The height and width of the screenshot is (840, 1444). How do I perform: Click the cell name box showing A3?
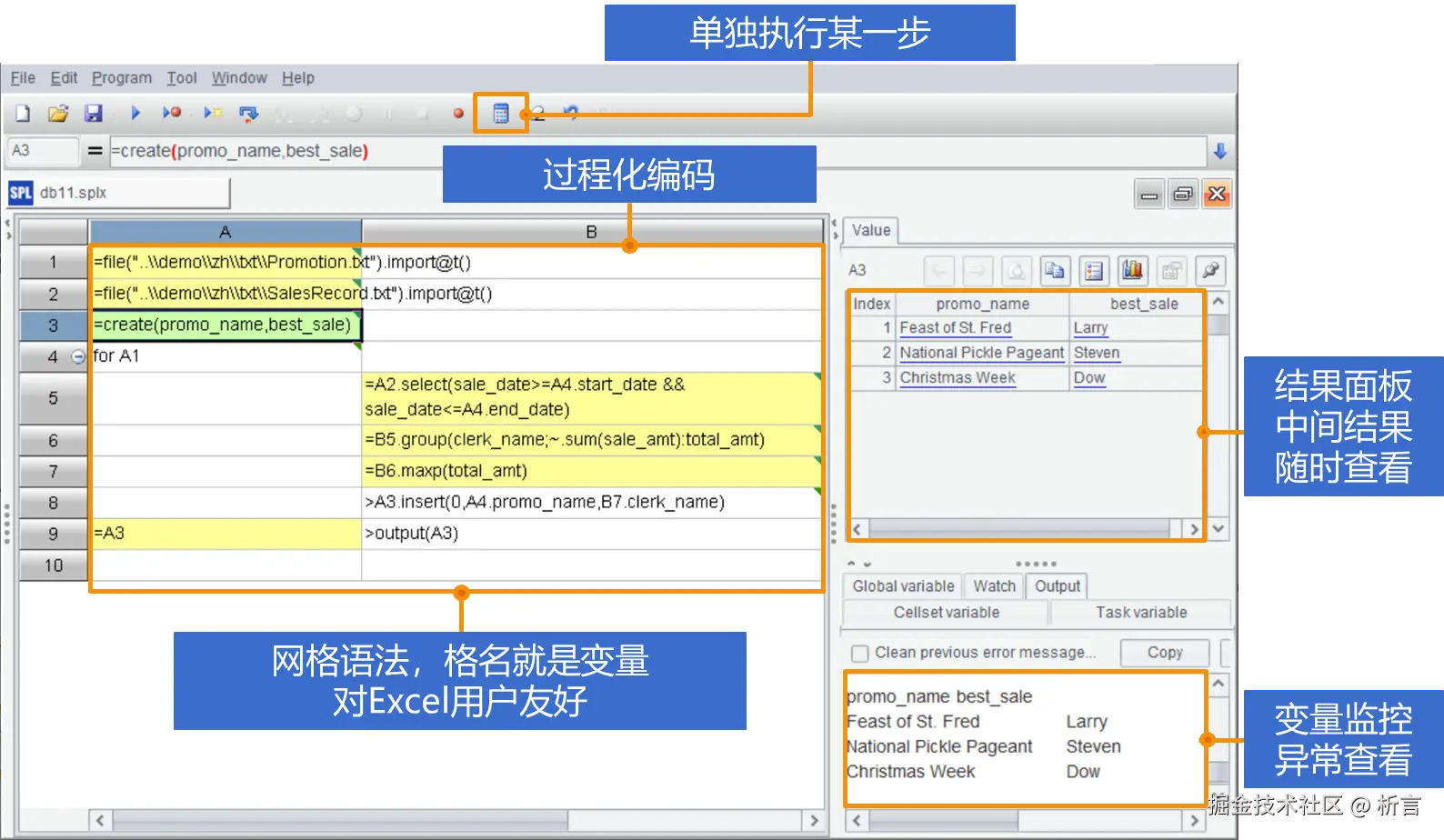coord(42,151)
